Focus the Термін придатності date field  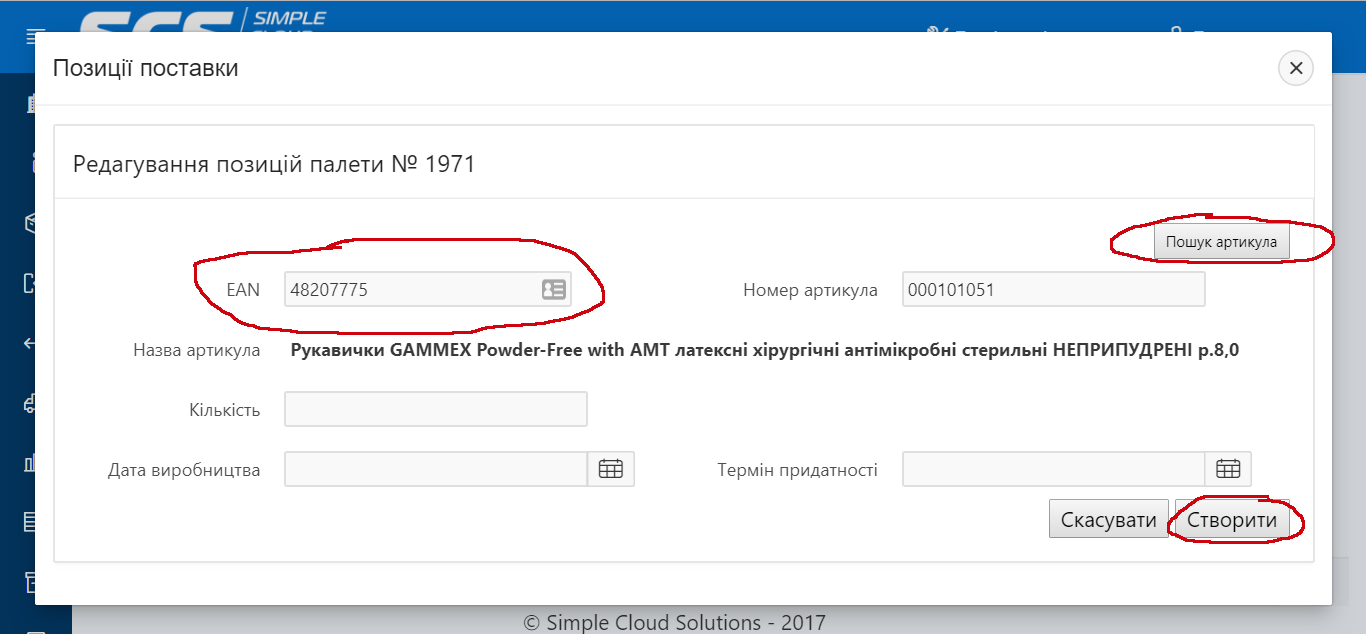point(1053,469)
